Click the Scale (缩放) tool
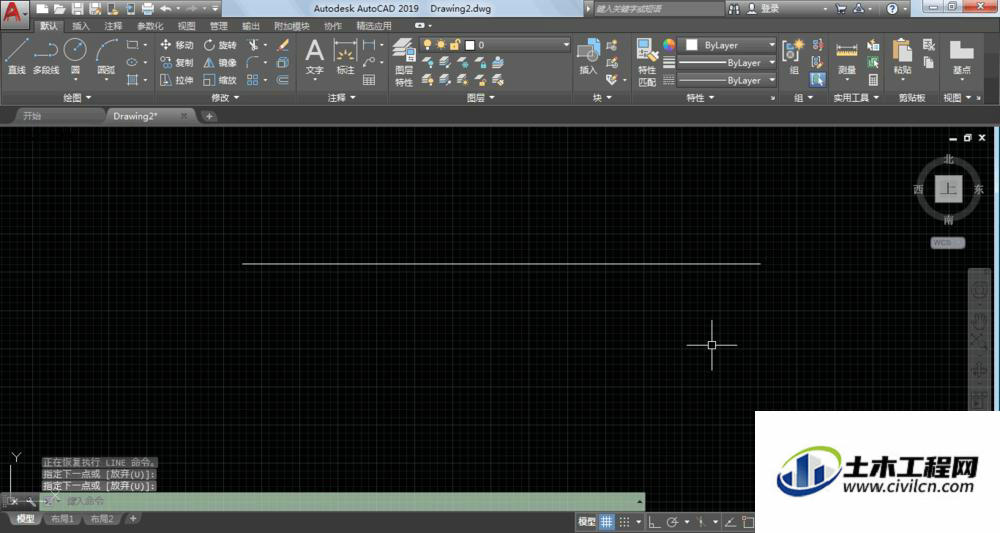This screenshot has height=533, width=1000. point(220,80)
